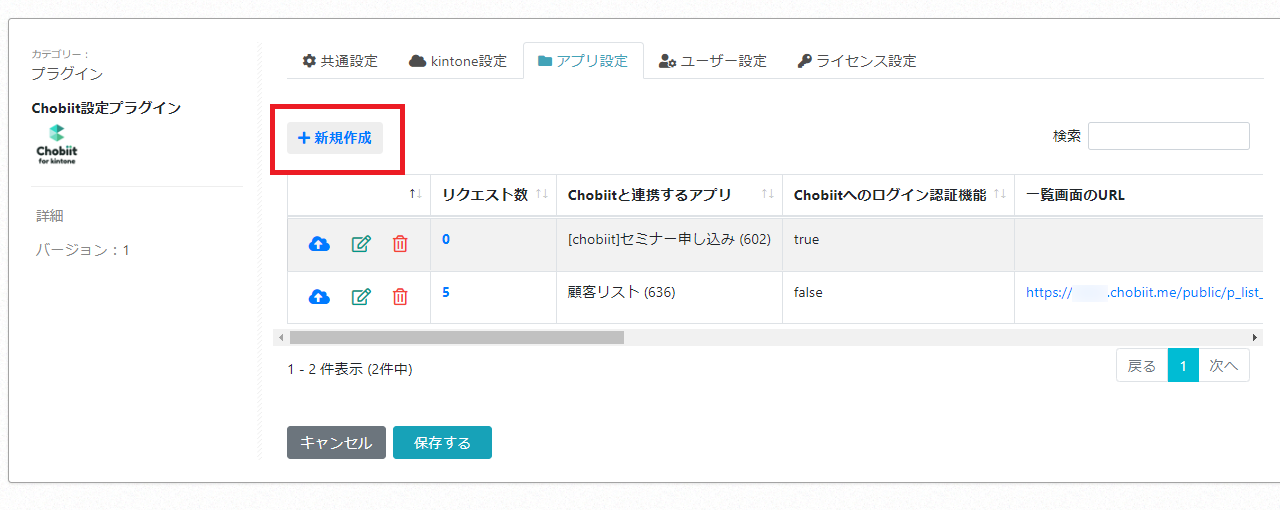Select the アプリ設定 tab
The width and height of the screenshot is (1280, 510).
coord(583,61)
